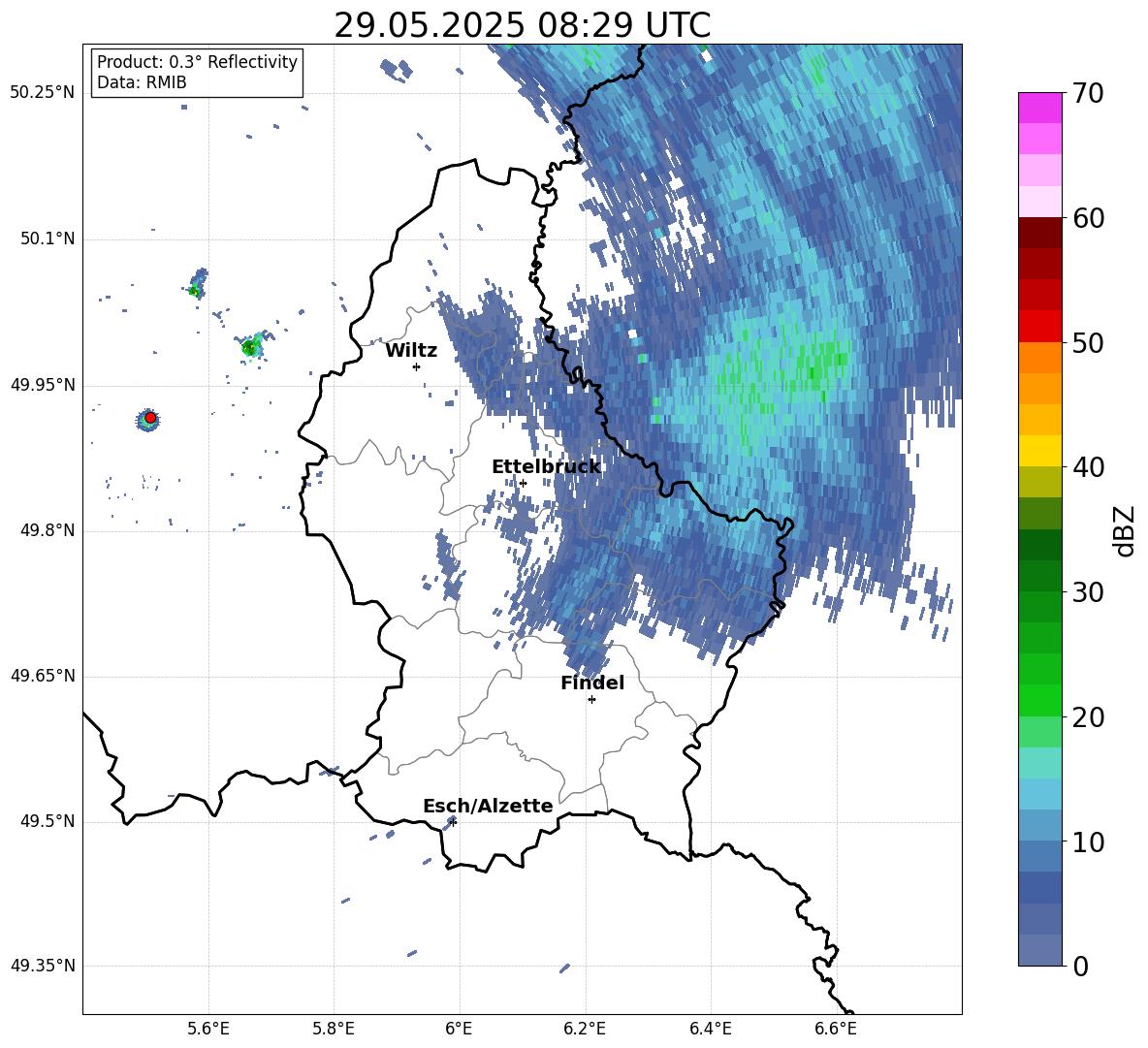Click the colorbar value 50

point(1088,342)
